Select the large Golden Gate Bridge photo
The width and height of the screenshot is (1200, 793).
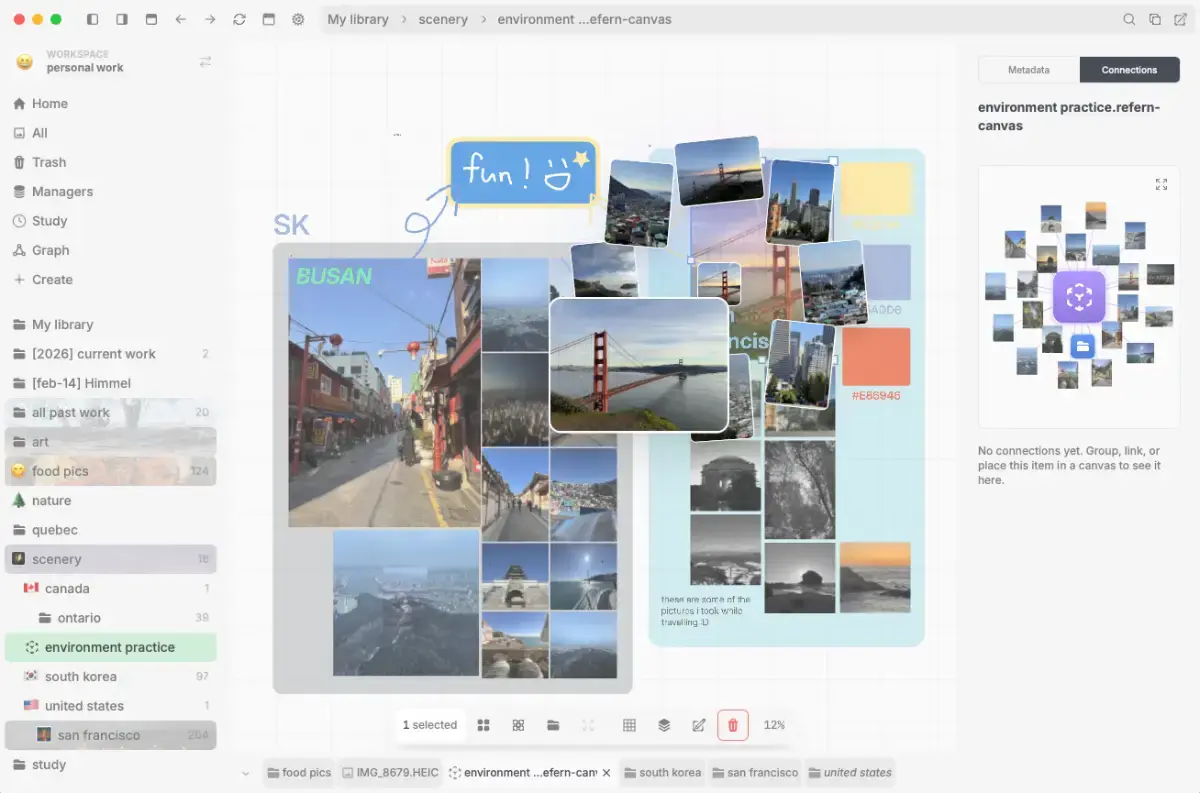639,364
